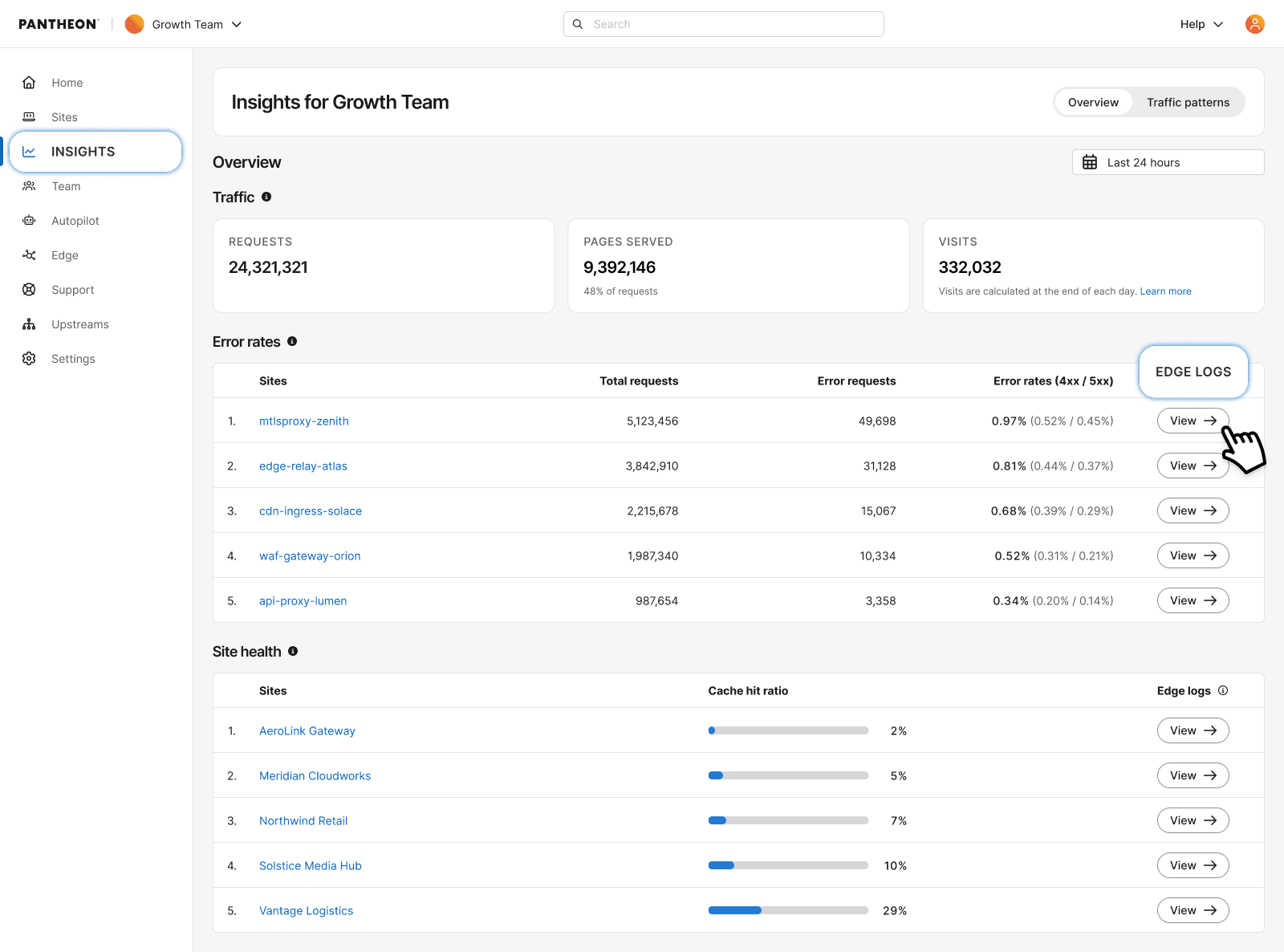Click the Cache hit ratio column header

click(x=748, y=690)
